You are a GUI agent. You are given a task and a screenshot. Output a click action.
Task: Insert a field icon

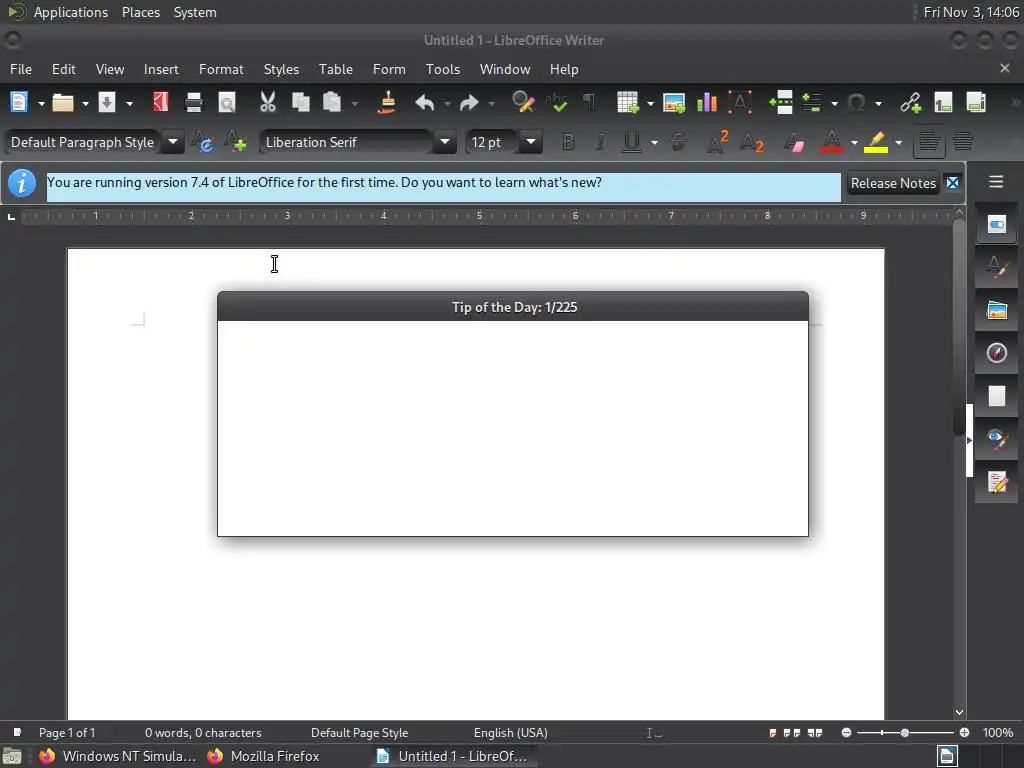coord(812,103)
